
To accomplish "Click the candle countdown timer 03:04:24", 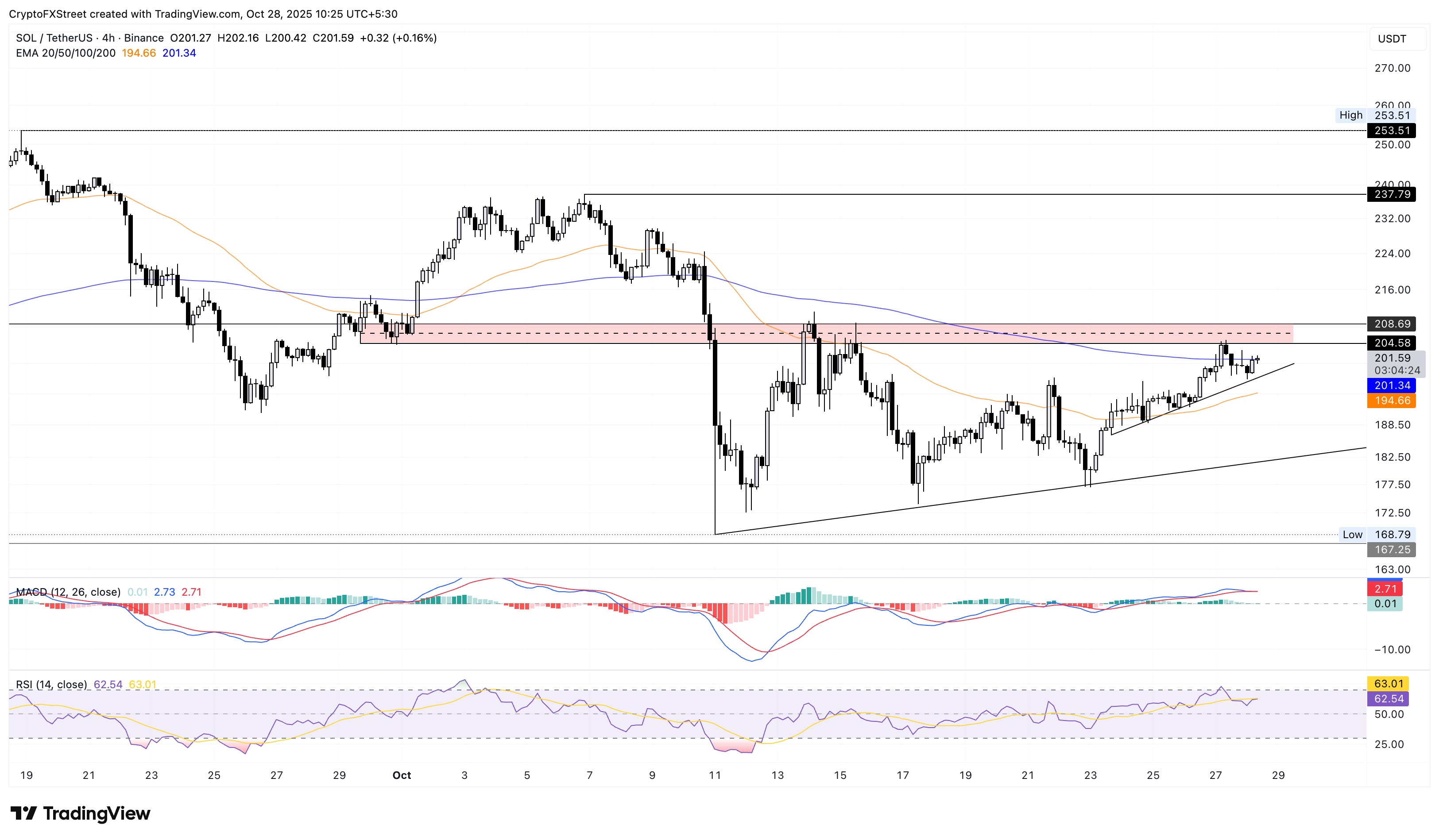I will 1397,371.
